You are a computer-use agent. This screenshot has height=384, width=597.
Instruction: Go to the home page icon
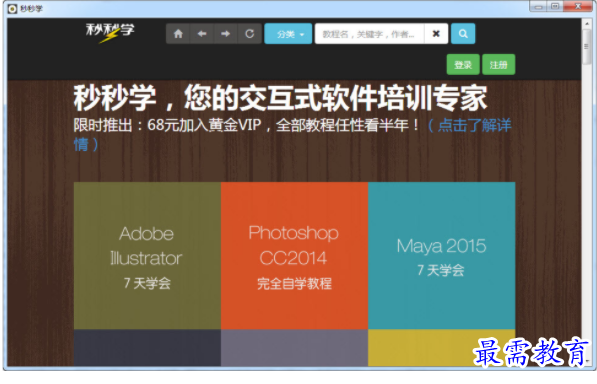tap(178, 34)
